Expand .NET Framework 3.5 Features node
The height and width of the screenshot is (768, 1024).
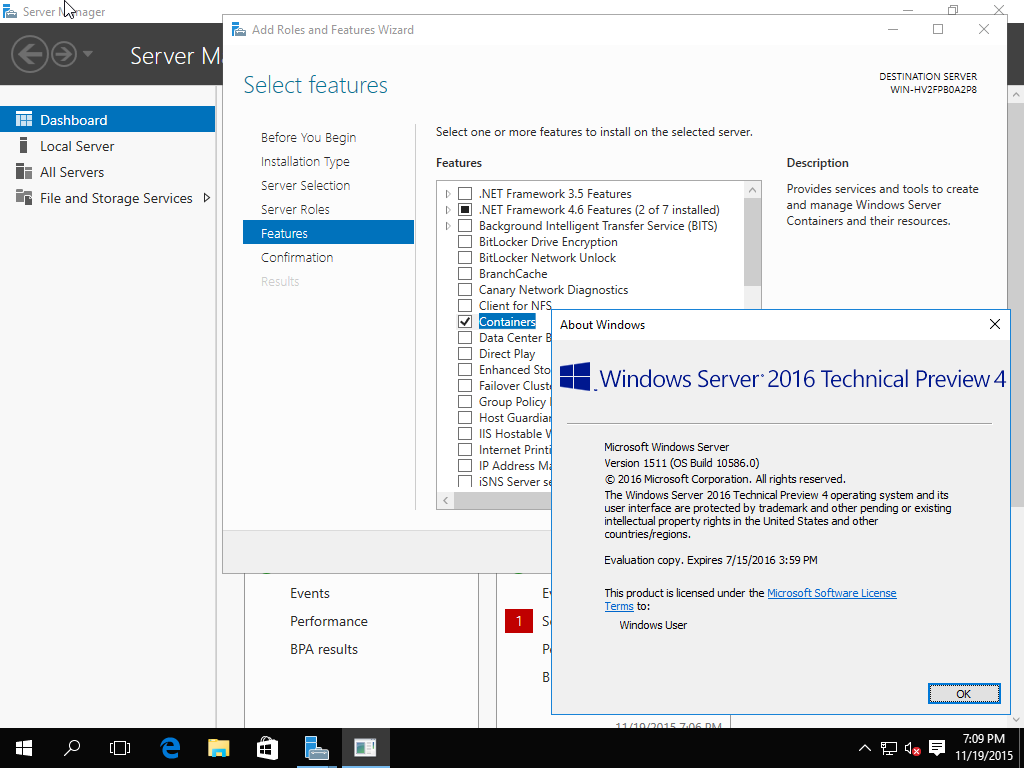pyautogui.click(x=448, y=194)
